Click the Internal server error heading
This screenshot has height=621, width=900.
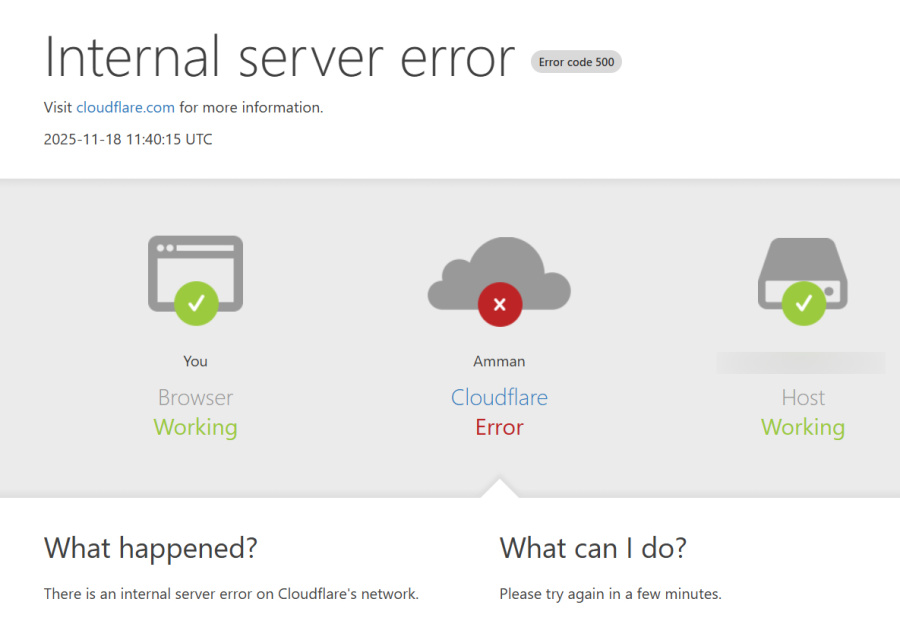(x=279, y=58)
